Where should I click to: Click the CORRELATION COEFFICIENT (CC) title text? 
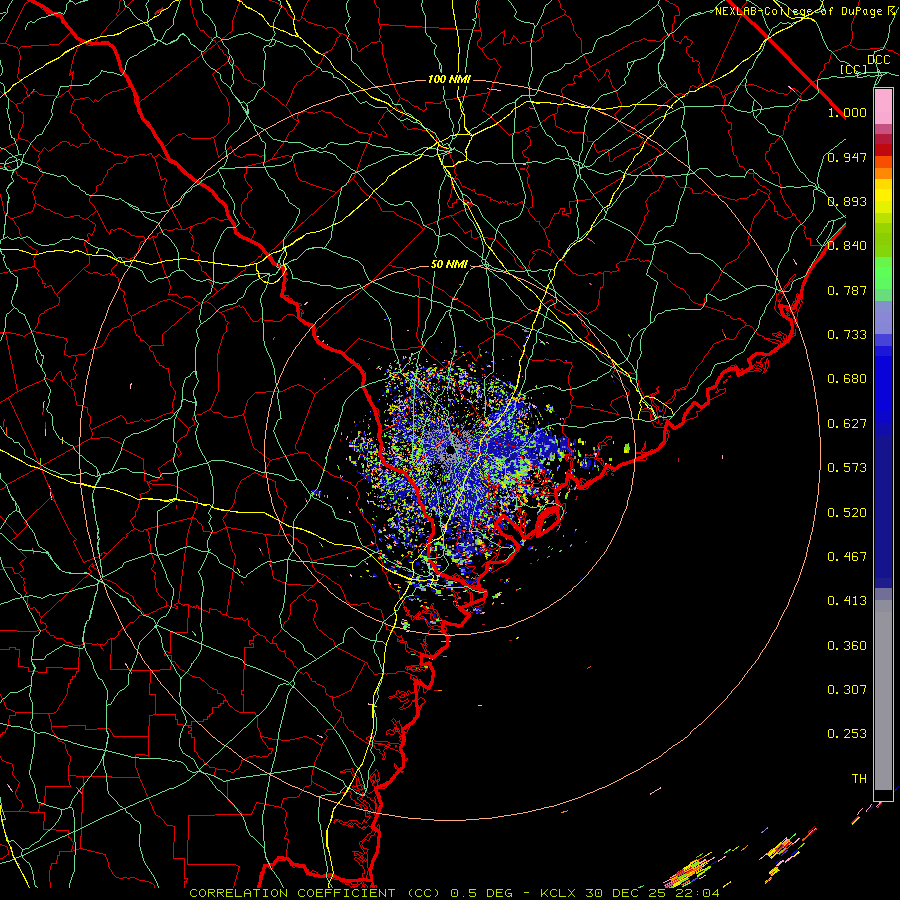[x=315, y=893]
